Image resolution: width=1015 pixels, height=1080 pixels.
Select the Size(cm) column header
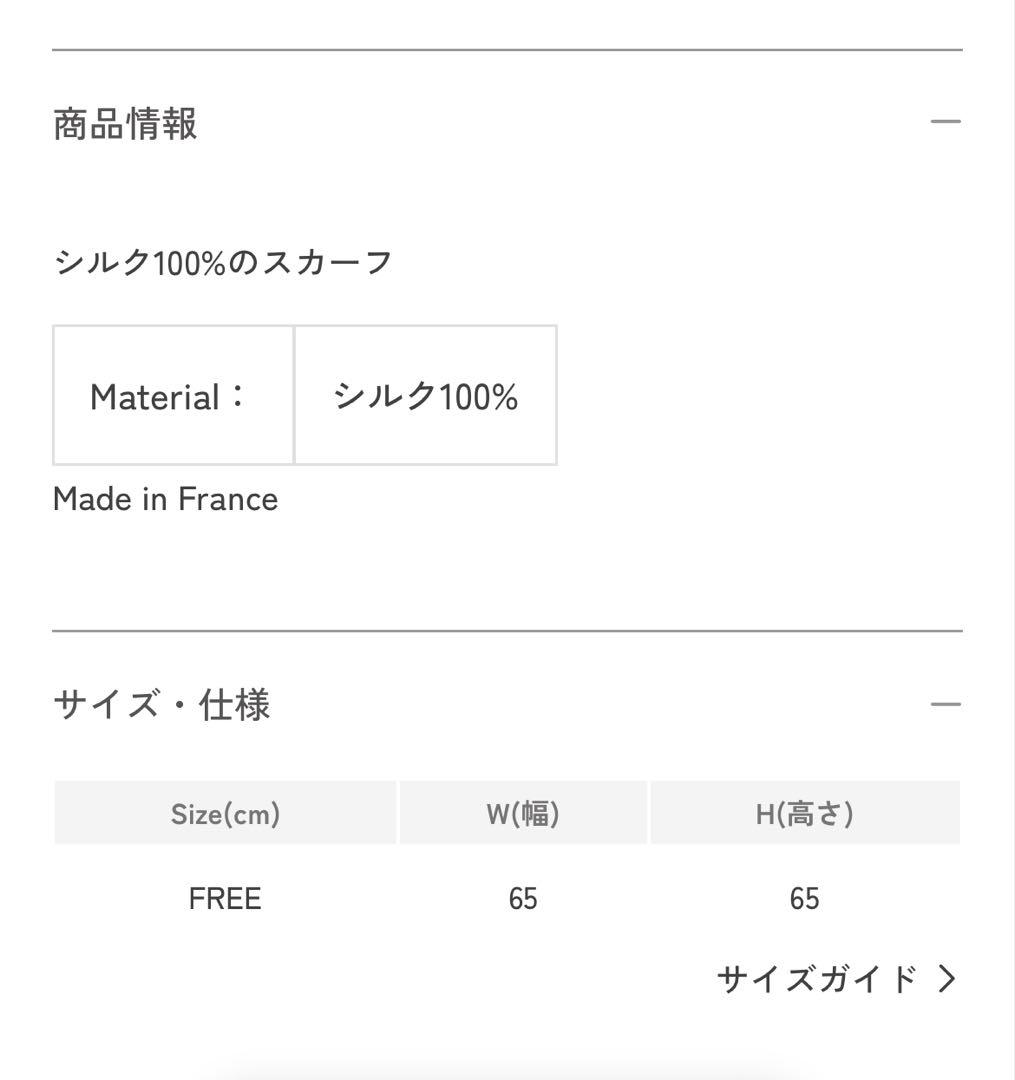225,812
